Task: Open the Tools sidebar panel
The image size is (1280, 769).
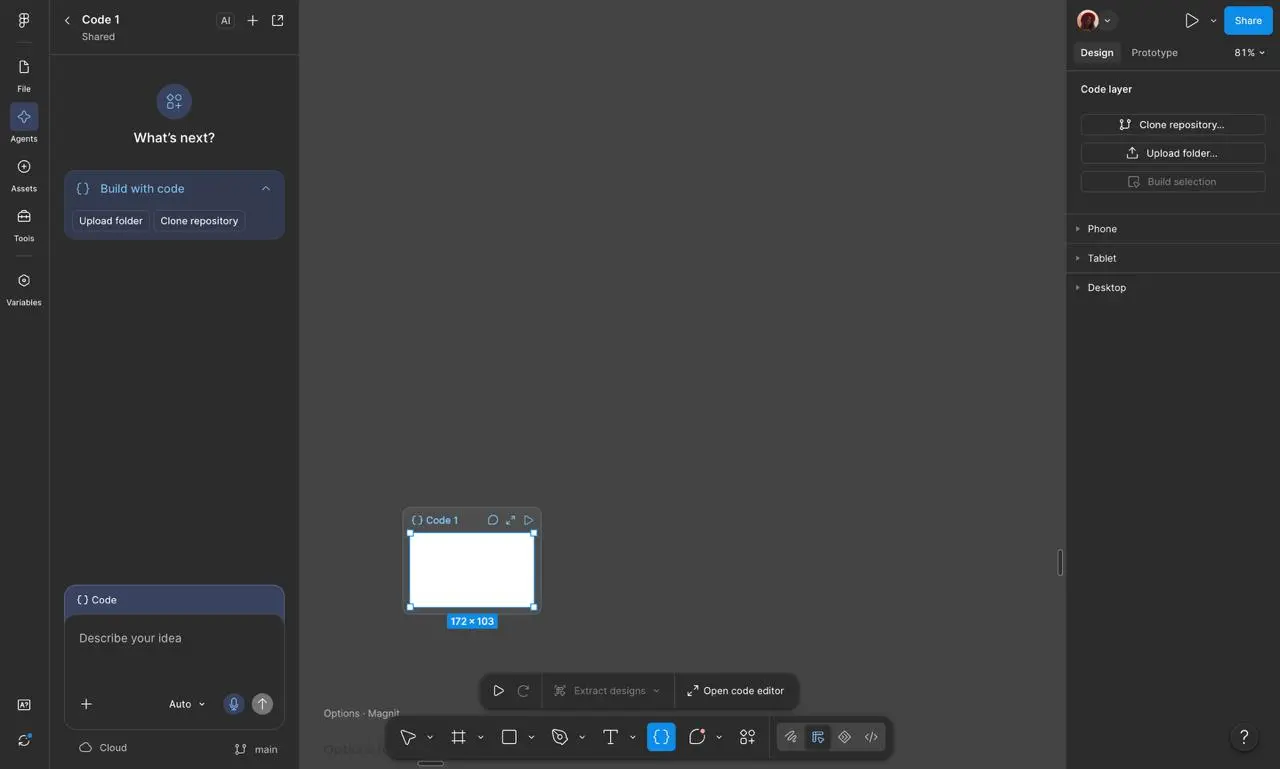Action: click(x=24, y=224)
